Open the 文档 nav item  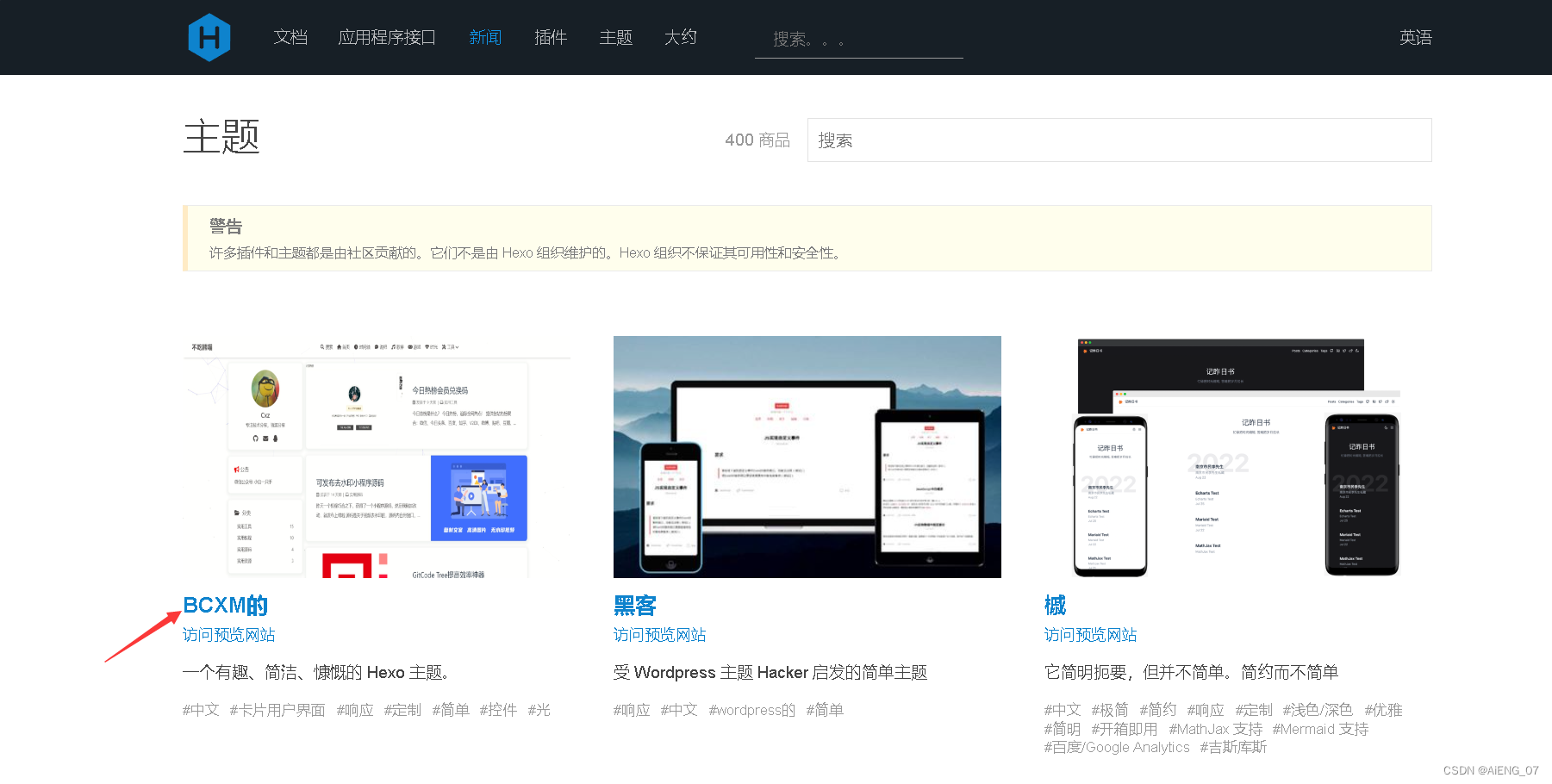coord(290,37)
